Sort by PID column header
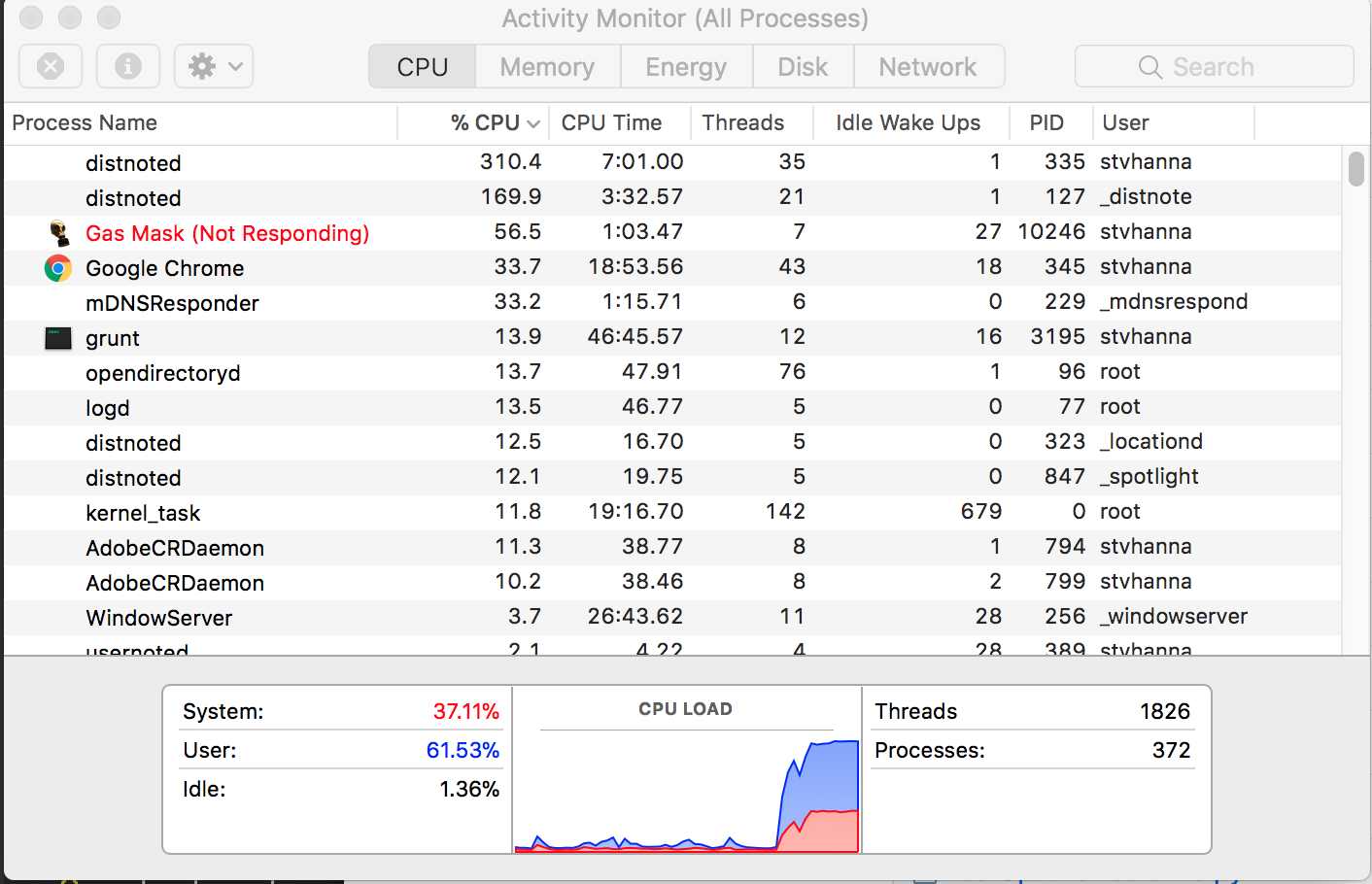The height and width of the screenshot is (884, 1372). coord(1051,122)
